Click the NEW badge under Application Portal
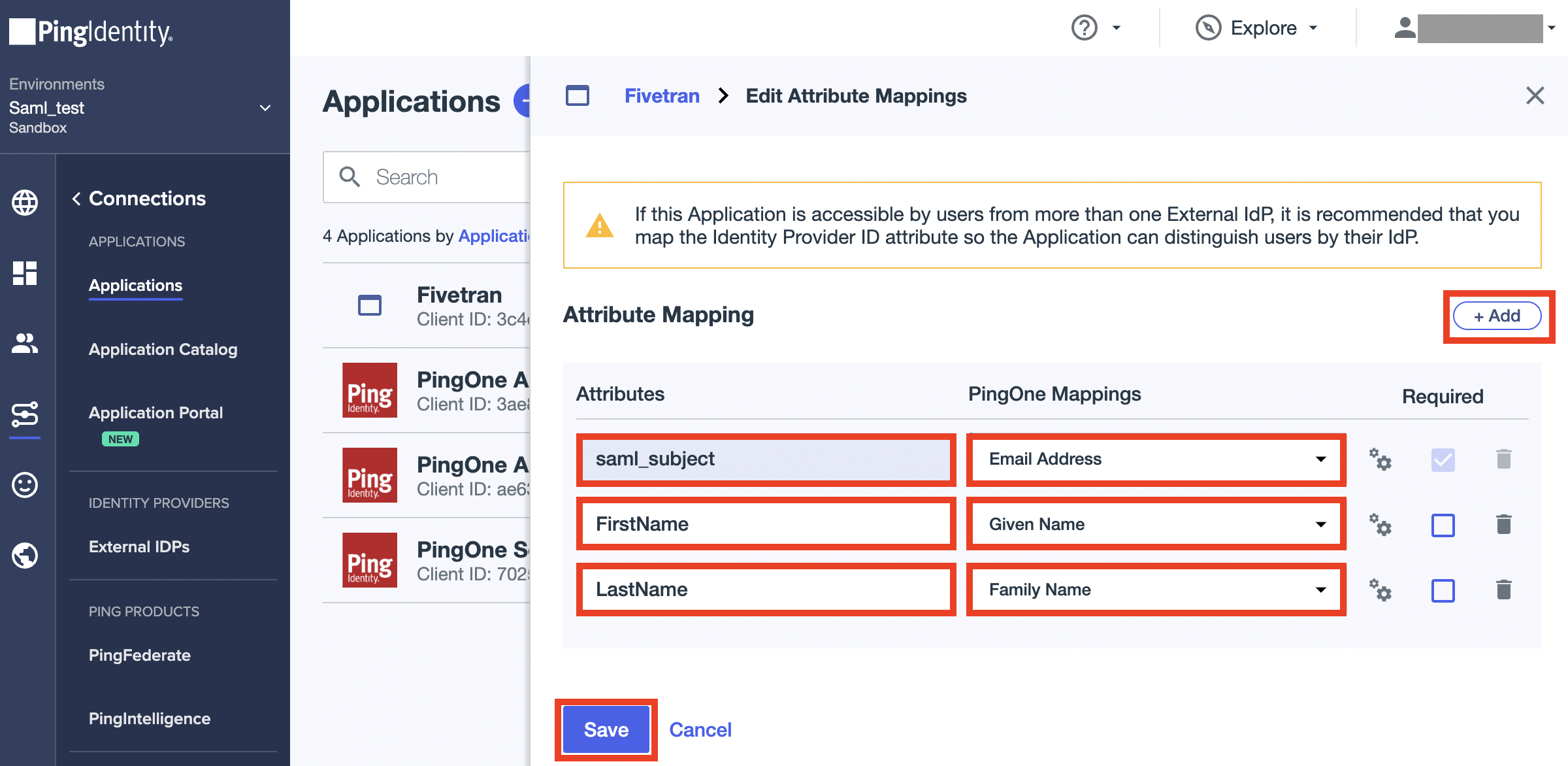1568x766 pixels. [120, 439]
